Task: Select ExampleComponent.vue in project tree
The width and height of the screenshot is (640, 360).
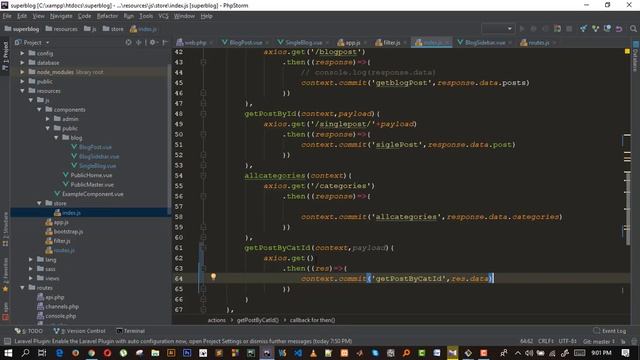Action: point(92,194)
